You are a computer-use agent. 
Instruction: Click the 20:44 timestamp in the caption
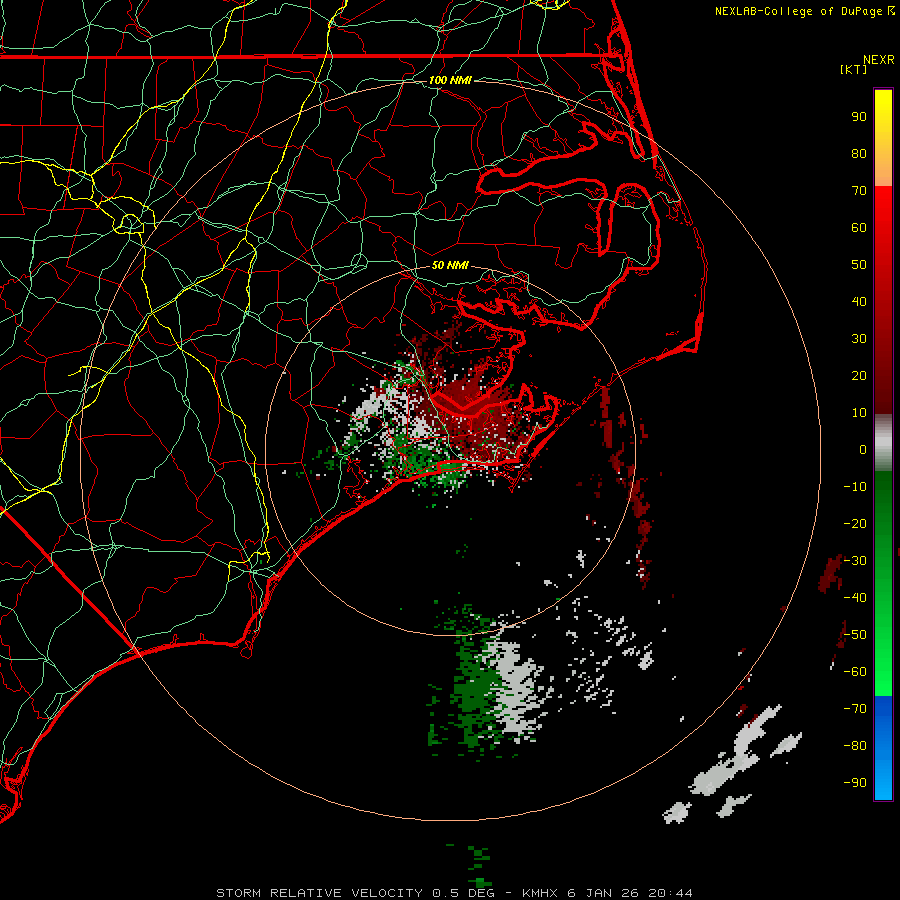[x=670, y=893]
